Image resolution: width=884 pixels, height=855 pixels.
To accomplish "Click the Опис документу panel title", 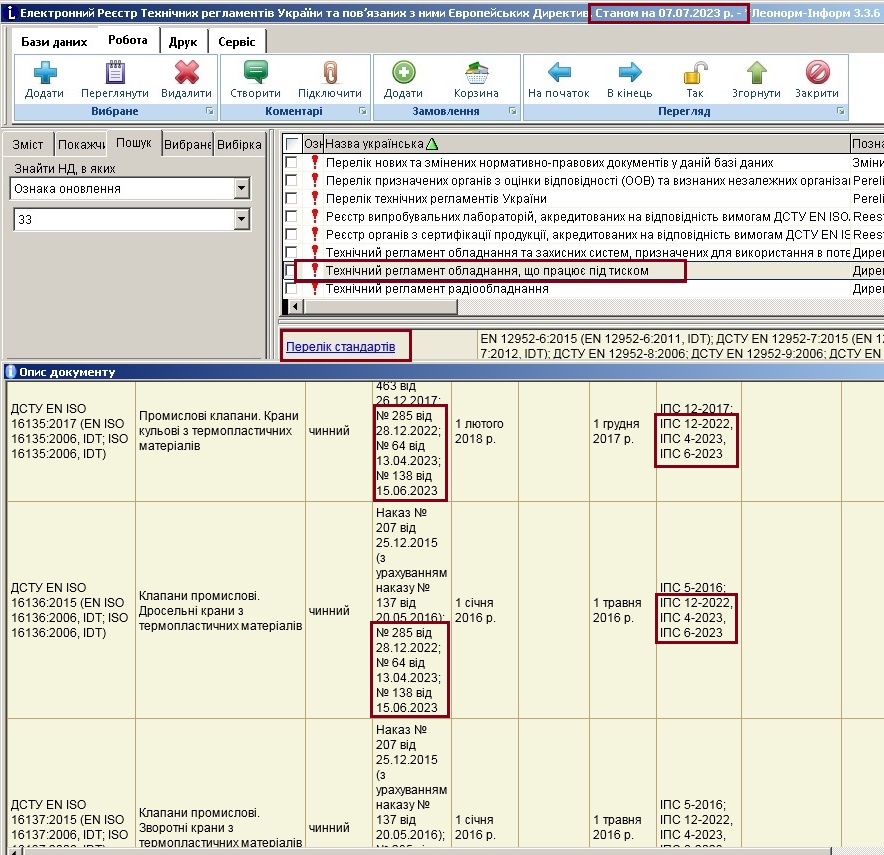I will 67,372.
